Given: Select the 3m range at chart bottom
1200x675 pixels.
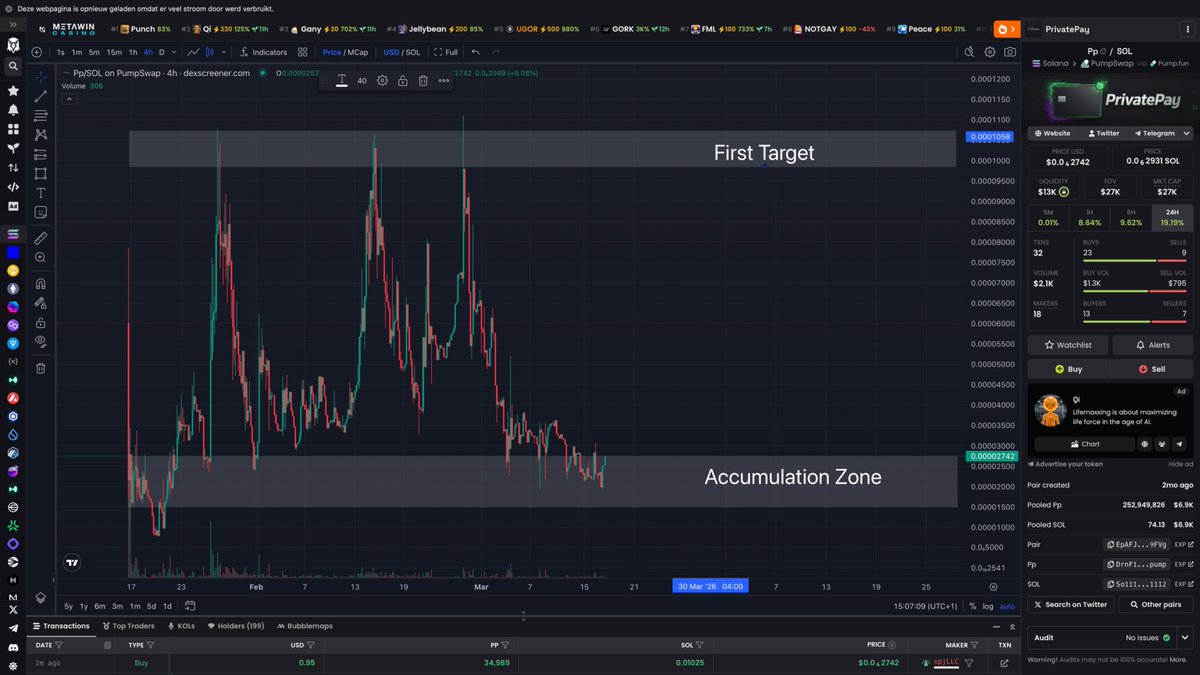Looking at the screenshot, I should (x=117, y=606).
